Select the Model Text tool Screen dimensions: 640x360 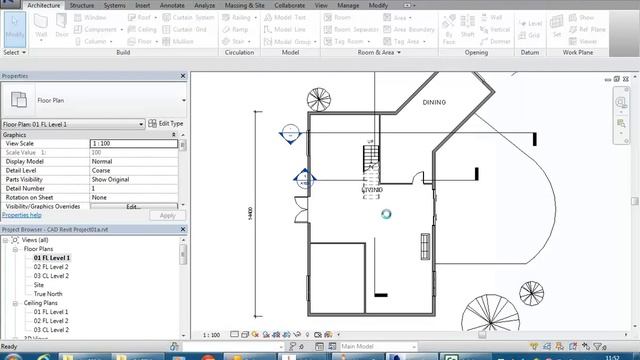tap(285, 18)
